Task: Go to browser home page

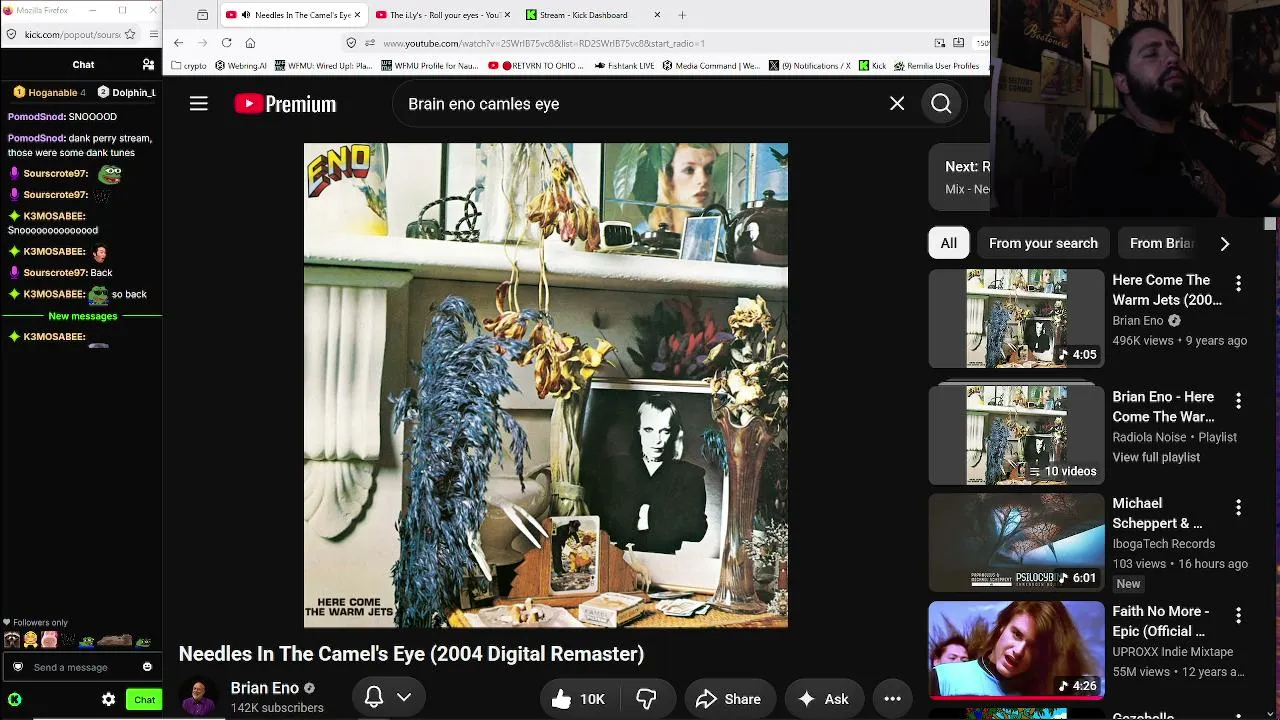Action: coord(250,43)
